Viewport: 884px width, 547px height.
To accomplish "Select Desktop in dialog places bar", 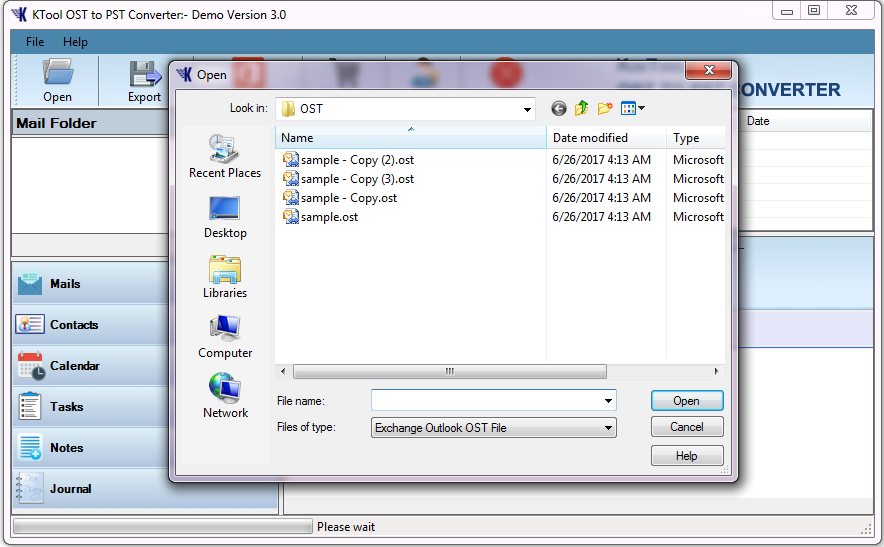I will (225, 218).
